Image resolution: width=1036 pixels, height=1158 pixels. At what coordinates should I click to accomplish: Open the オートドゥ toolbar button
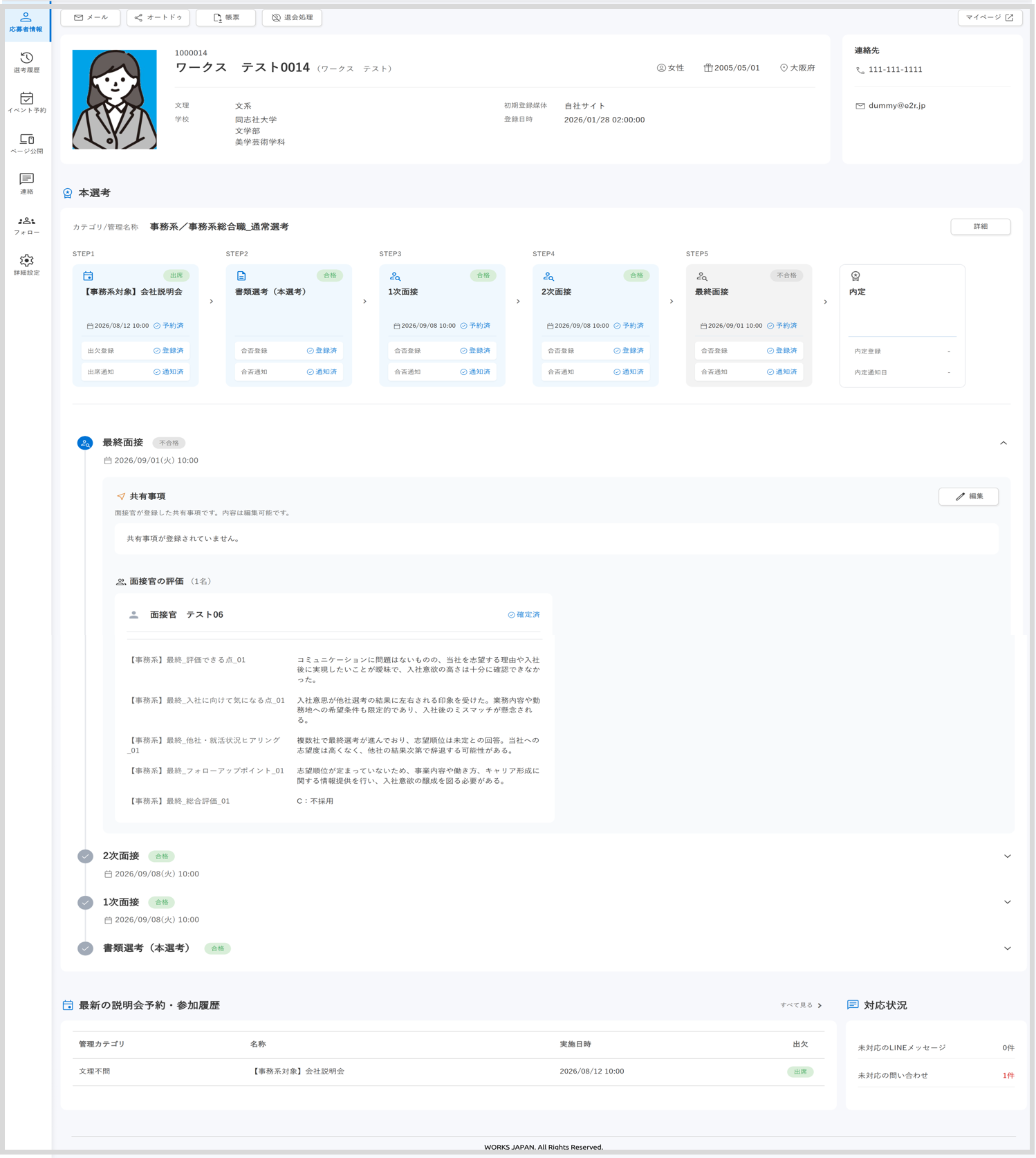click(x=158, y=17)
